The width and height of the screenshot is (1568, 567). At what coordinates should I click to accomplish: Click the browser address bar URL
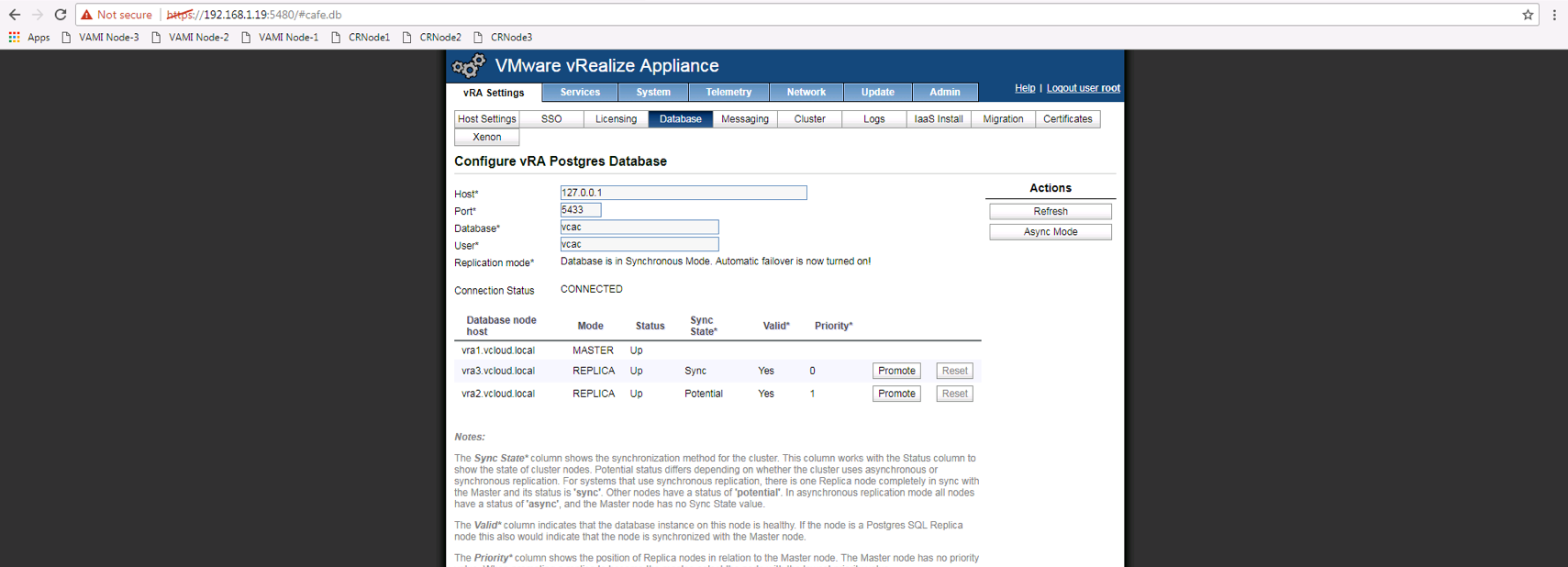[x=254, y=15]
